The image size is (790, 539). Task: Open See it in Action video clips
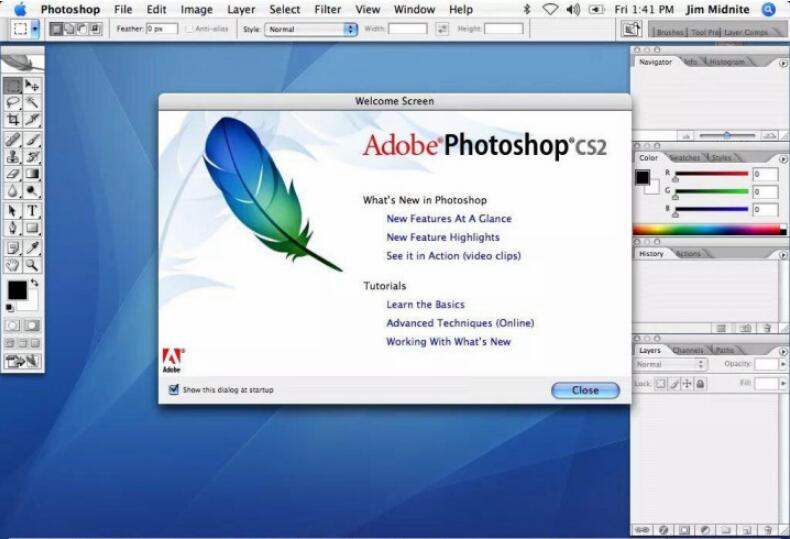(453, 256)
